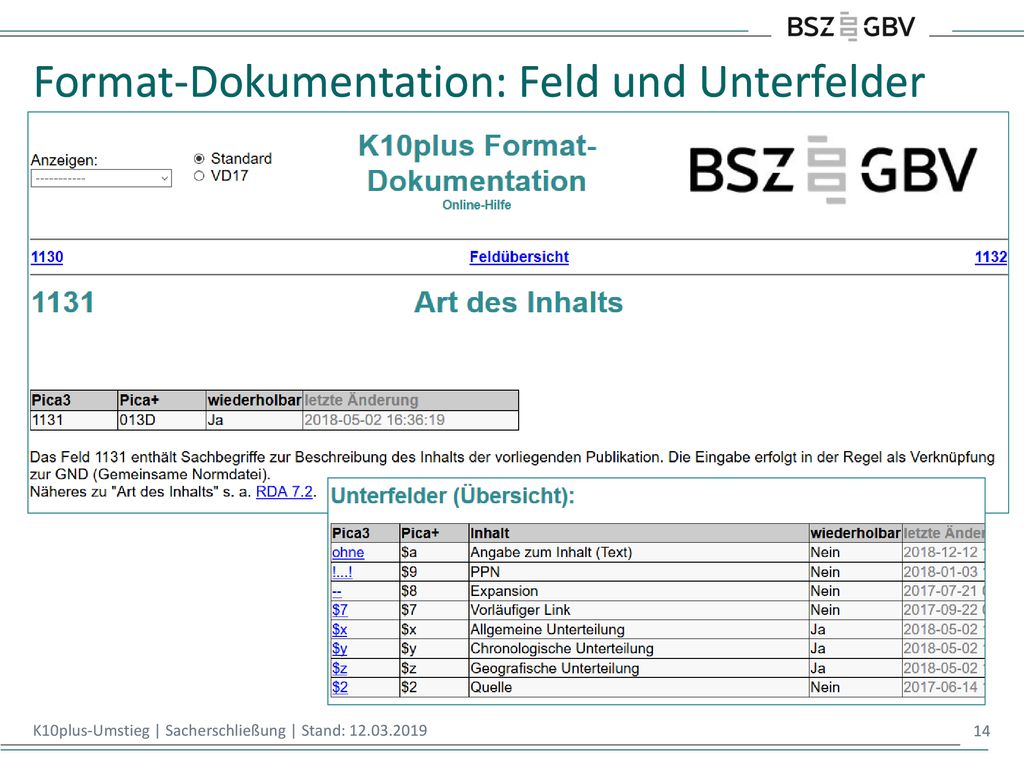Click the 'Quelle' content cell
Viewport: 1024px width, 768px height.
[x=638, y=687]
